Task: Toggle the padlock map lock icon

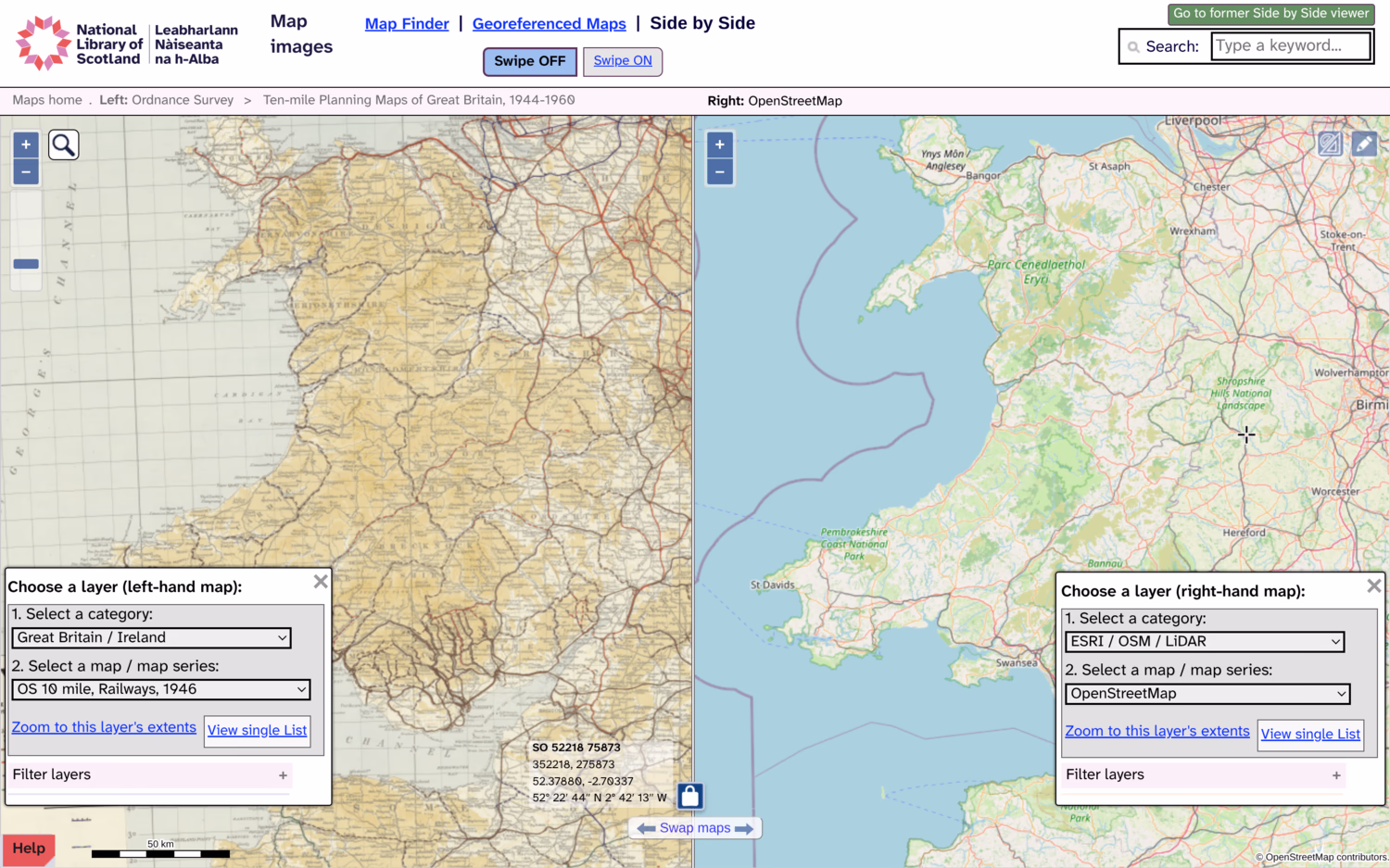Action: [x=690, y=796]
